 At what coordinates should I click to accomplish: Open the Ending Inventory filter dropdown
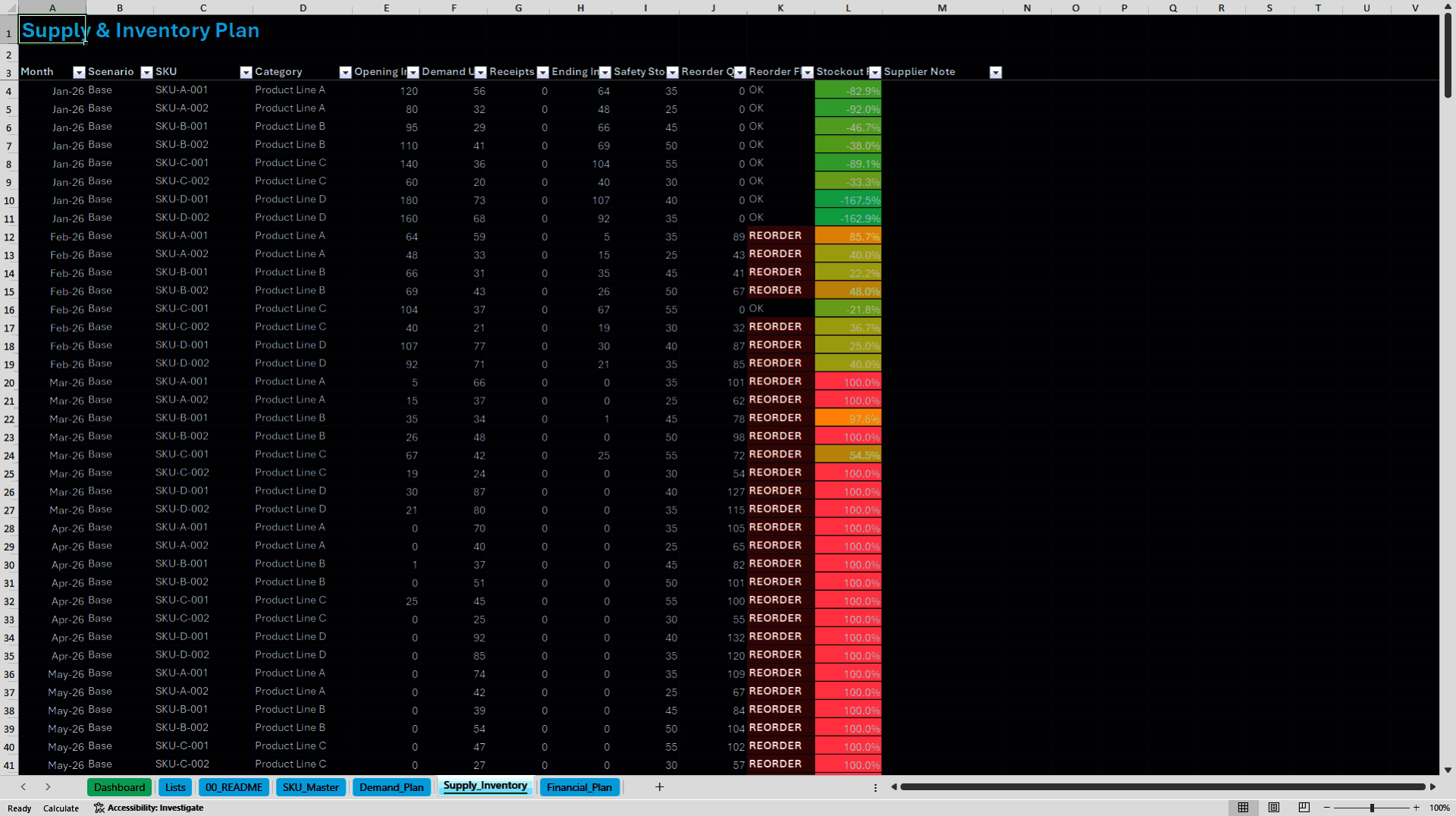604,72
